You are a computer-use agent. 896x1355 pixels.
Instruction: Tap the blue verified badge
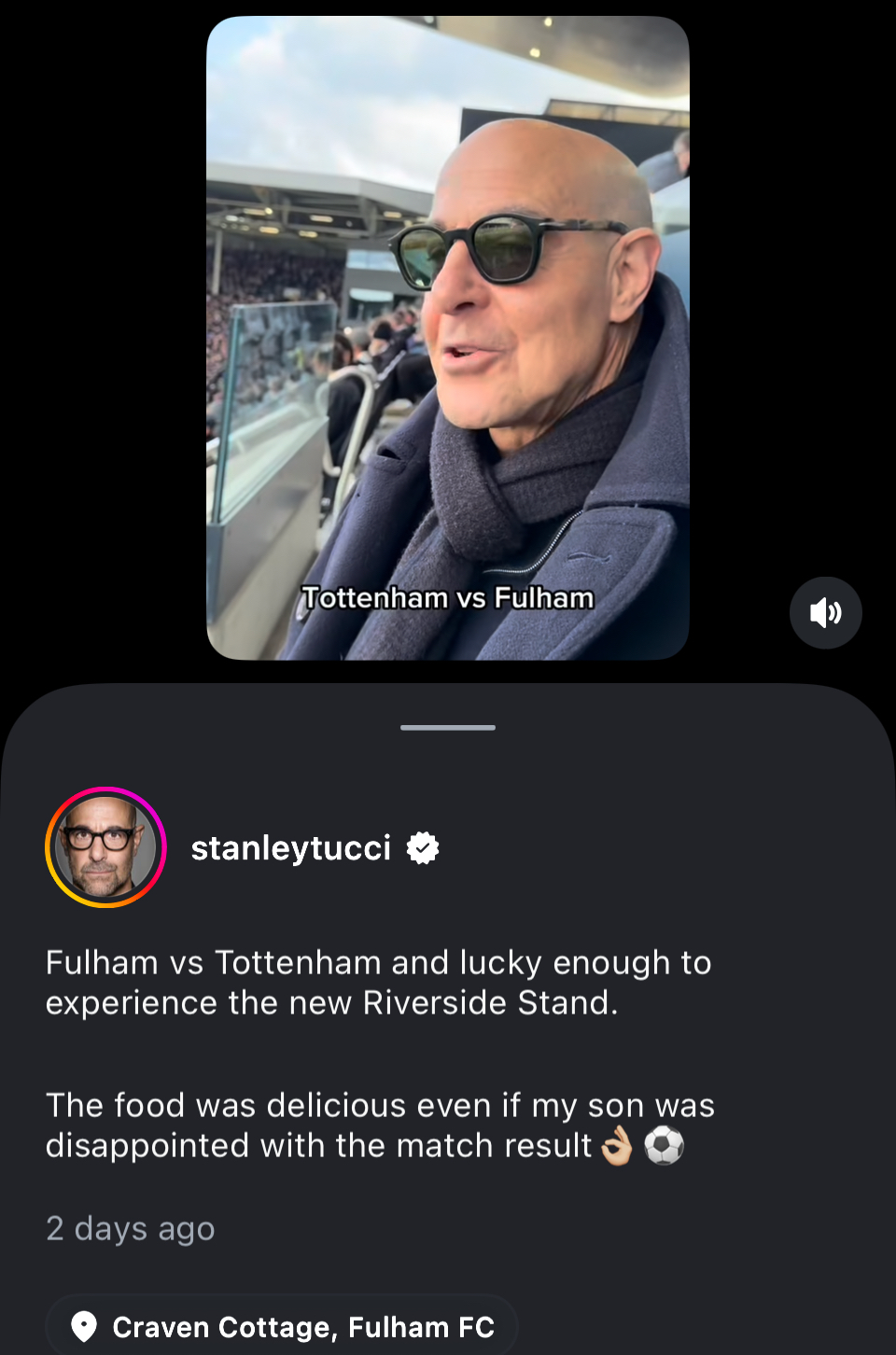point(423,847)
